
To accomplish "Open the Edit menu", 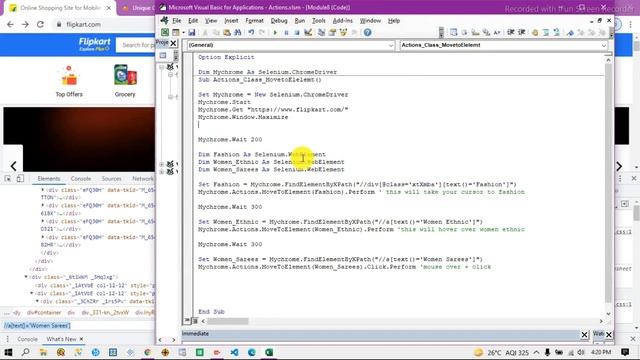I will click(x=193, y=21).
